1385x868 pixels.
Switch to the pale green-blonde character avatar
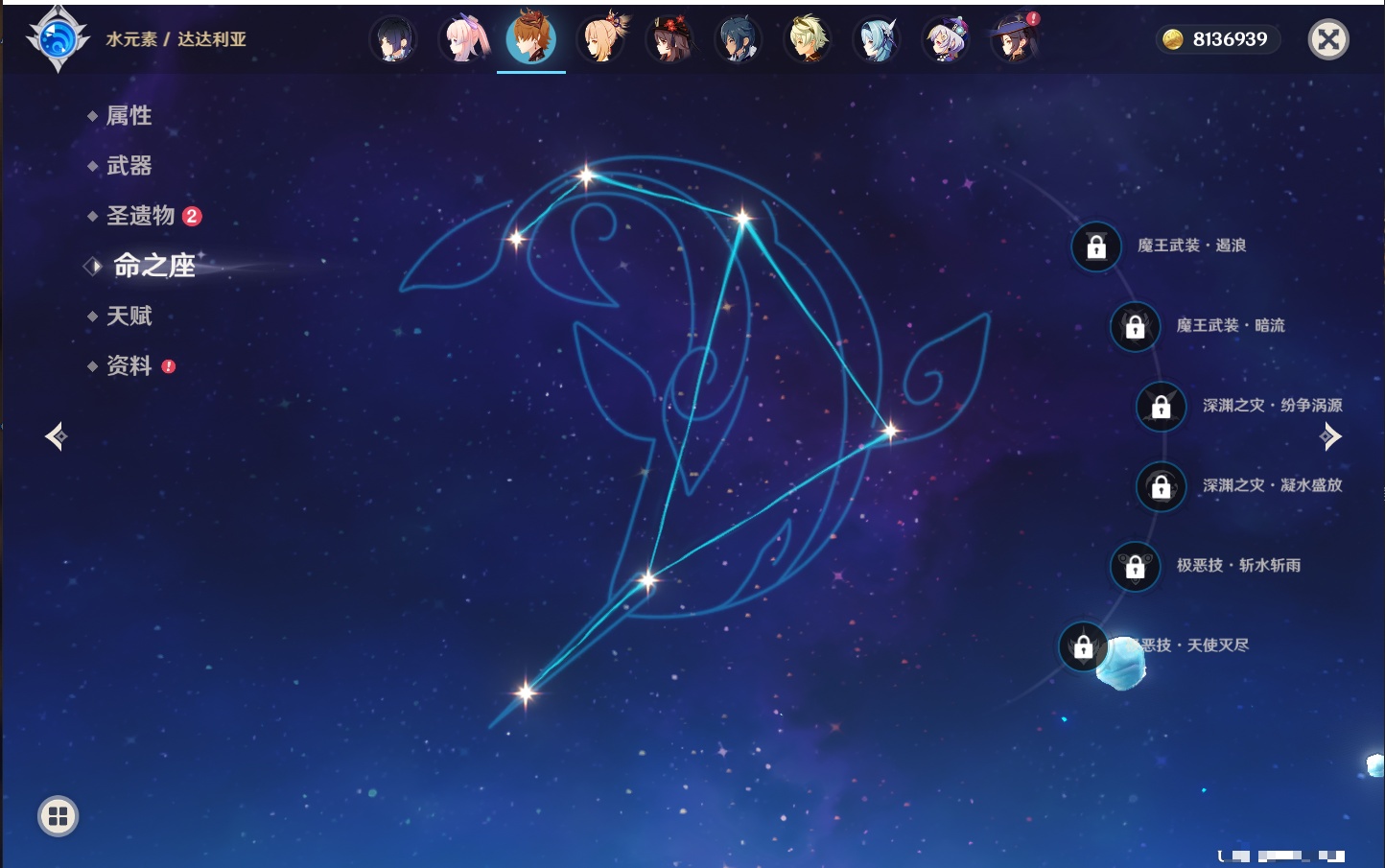point(808,40)
